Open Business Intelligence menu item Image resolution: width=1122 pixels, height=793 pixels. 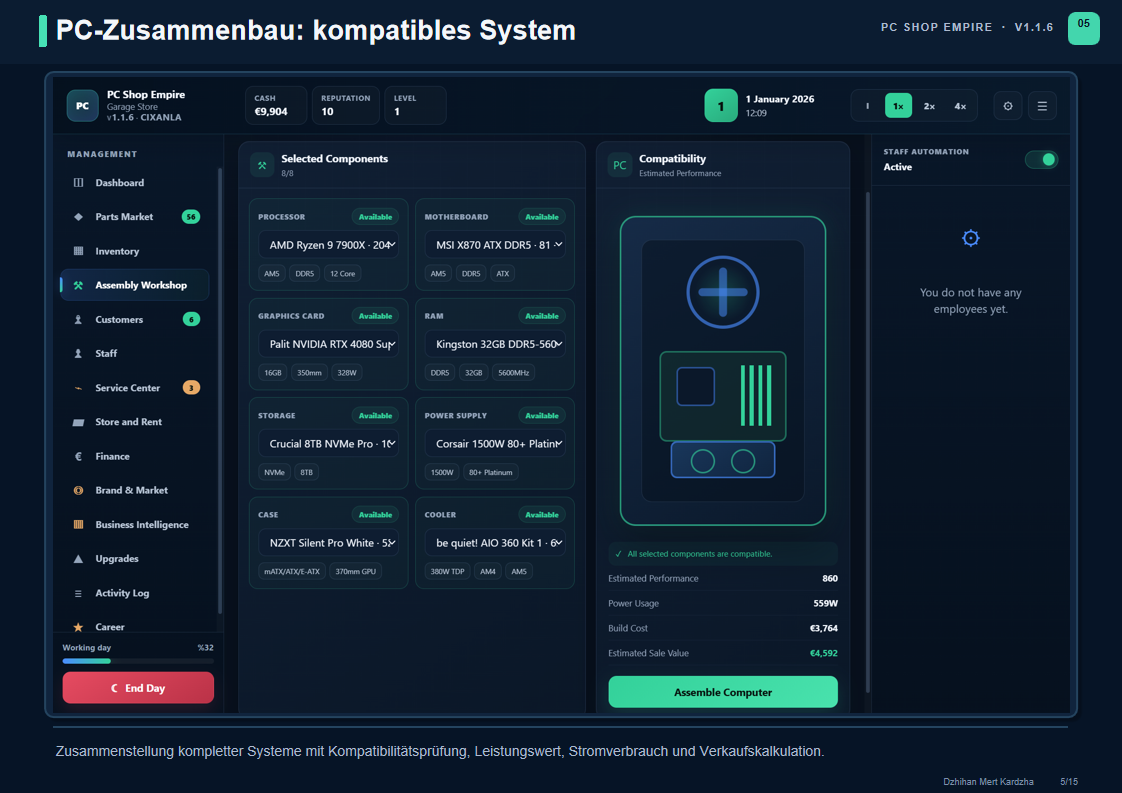click(135, 525)
